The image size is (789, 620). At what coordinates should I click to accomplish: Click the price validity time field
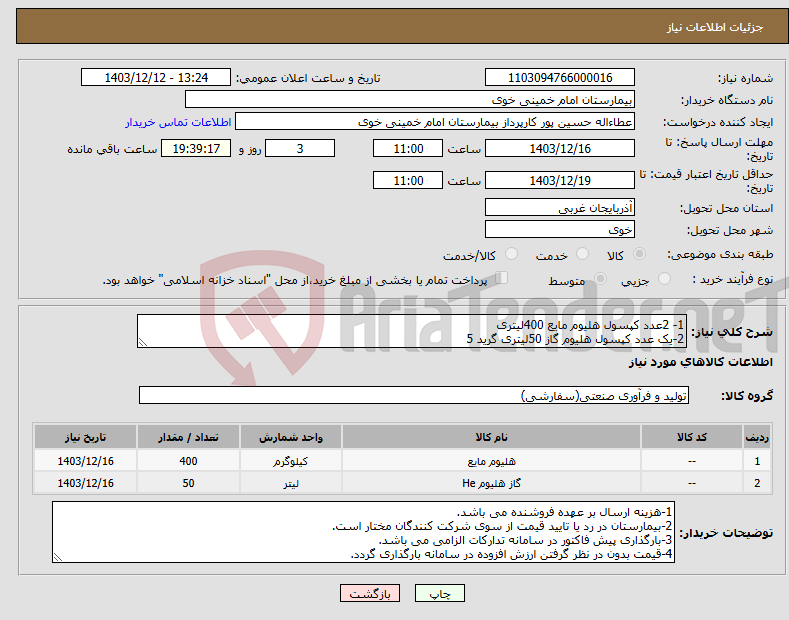[x=408, y=180]
